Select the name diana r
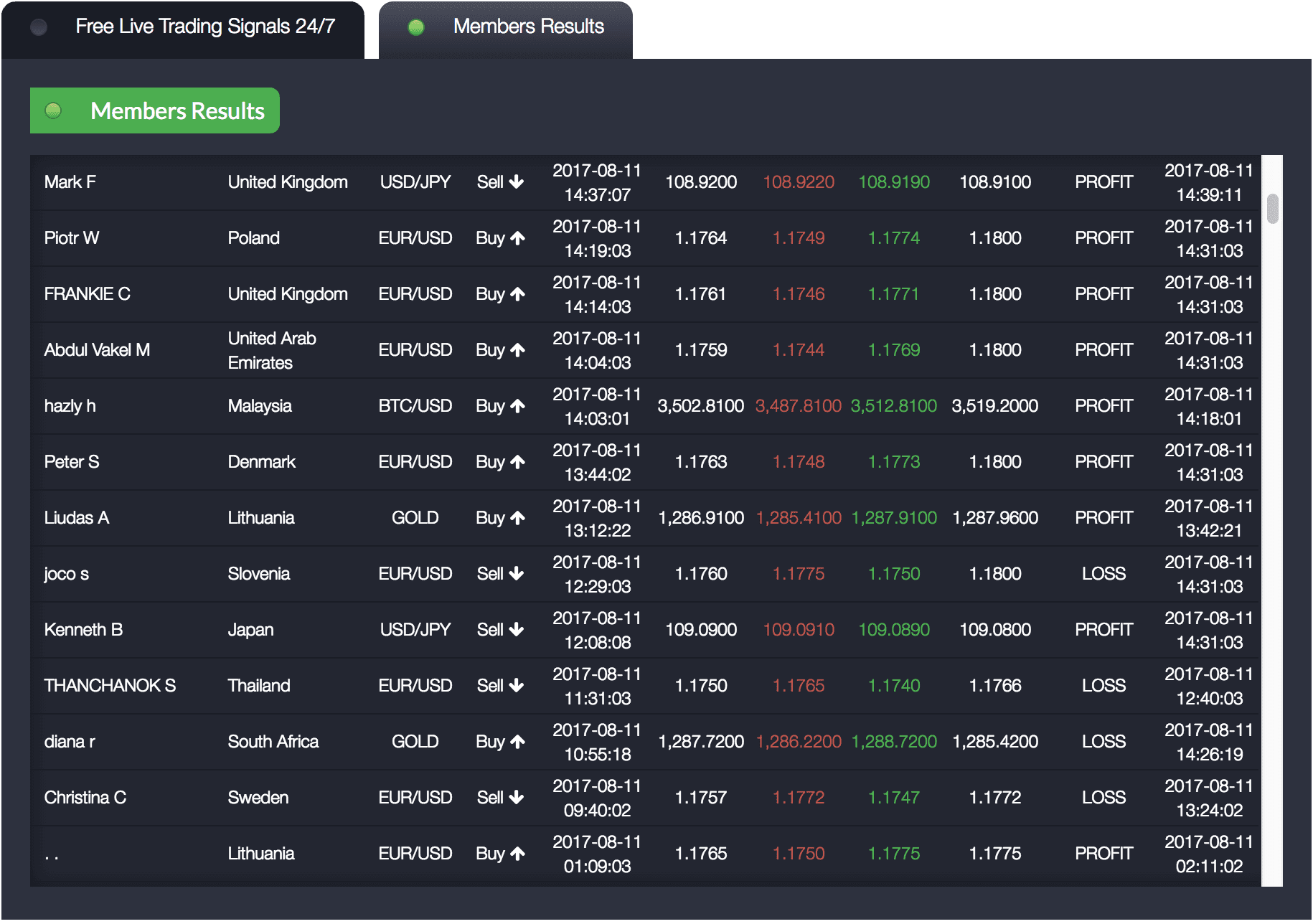1313x924 pixels. tap(70, 742)
